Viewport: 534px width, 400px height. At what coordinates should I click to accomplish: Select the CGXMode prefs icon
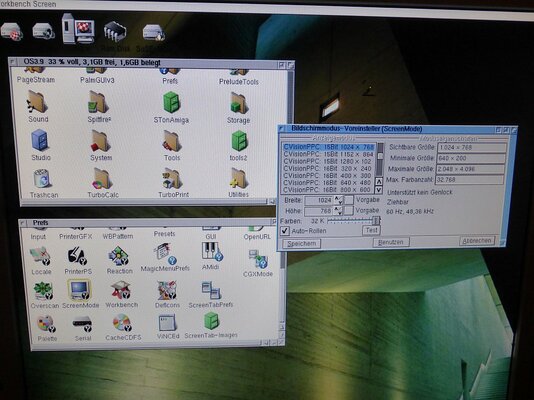point(258,259)
